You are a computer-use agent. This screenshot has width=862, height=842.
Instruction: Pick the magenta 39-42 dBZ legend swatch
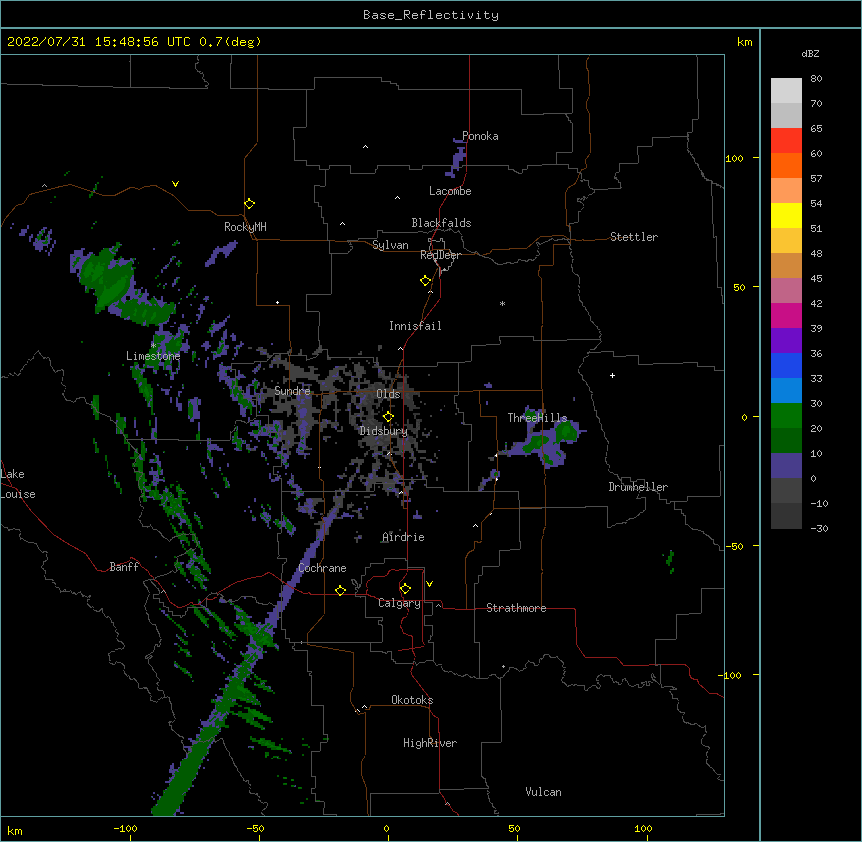(786, 315)
